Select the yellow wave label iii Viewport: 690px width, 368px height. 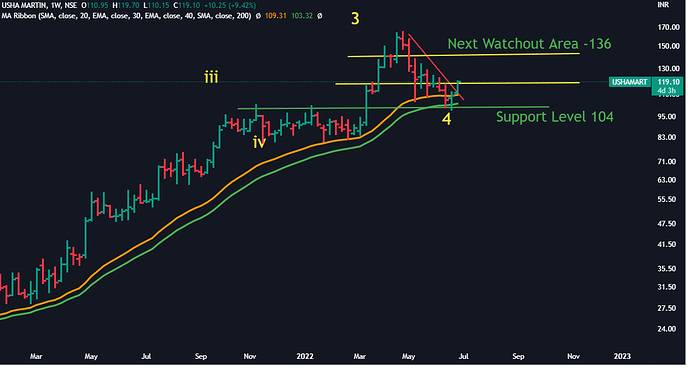click(211, 77)
